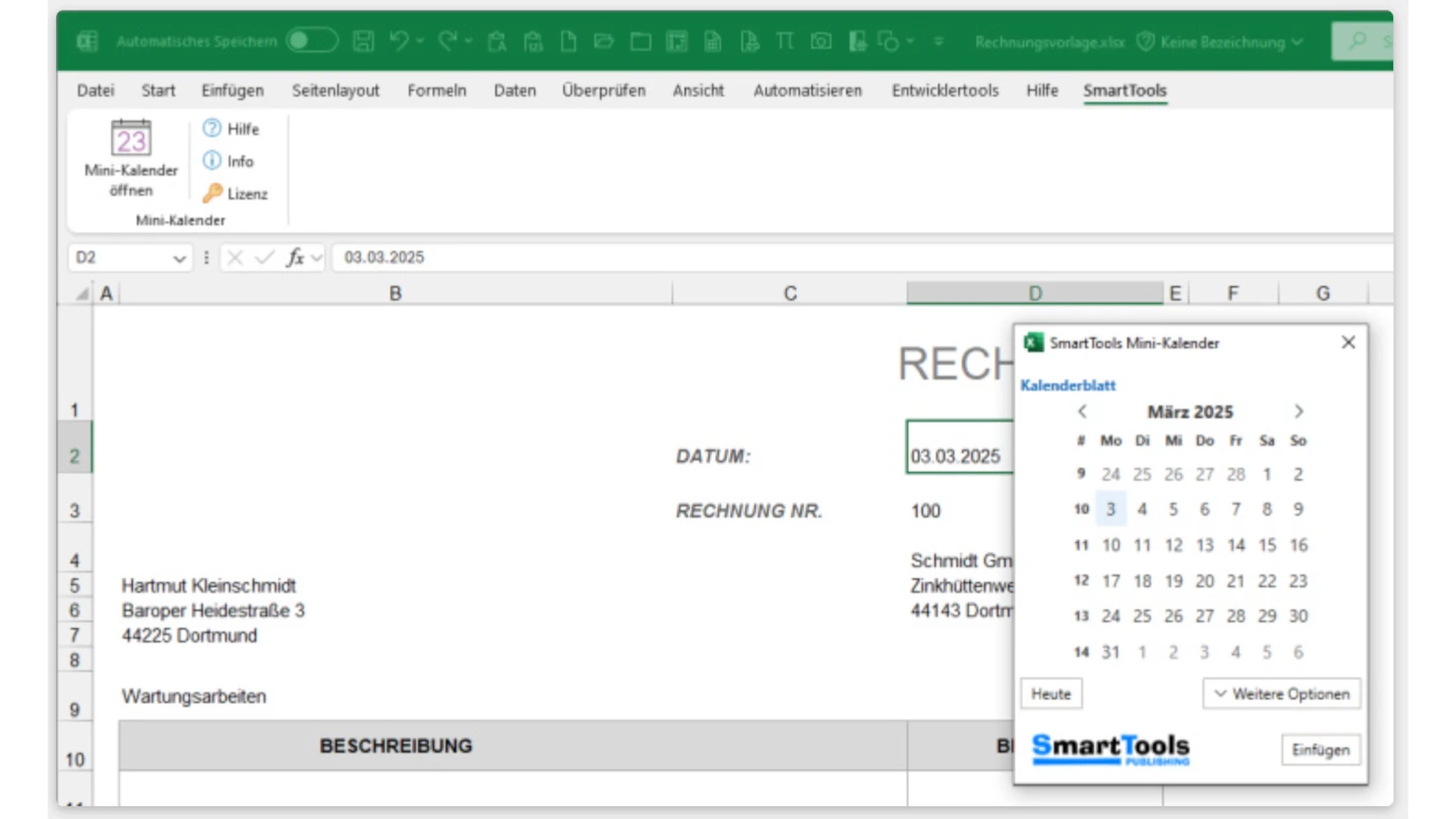Click the open folder icon
Viewport: 1456px width, 819px height.
[x=604, y=41]
